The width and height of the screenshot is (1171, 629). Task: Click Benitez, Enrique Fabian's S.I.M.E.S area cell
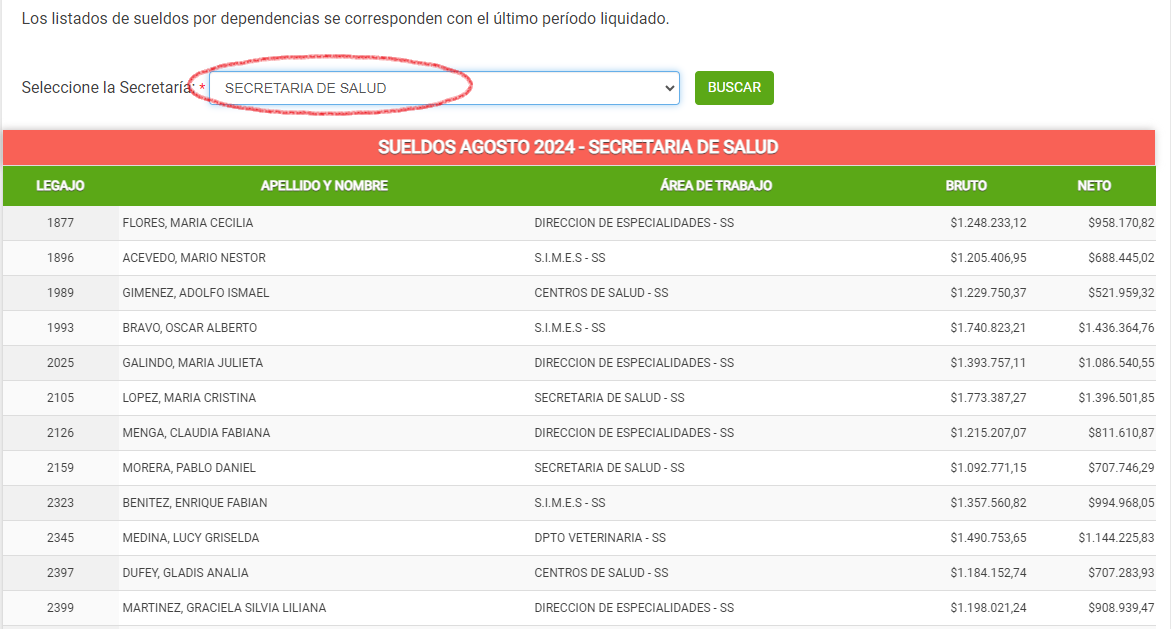[570, 503]
